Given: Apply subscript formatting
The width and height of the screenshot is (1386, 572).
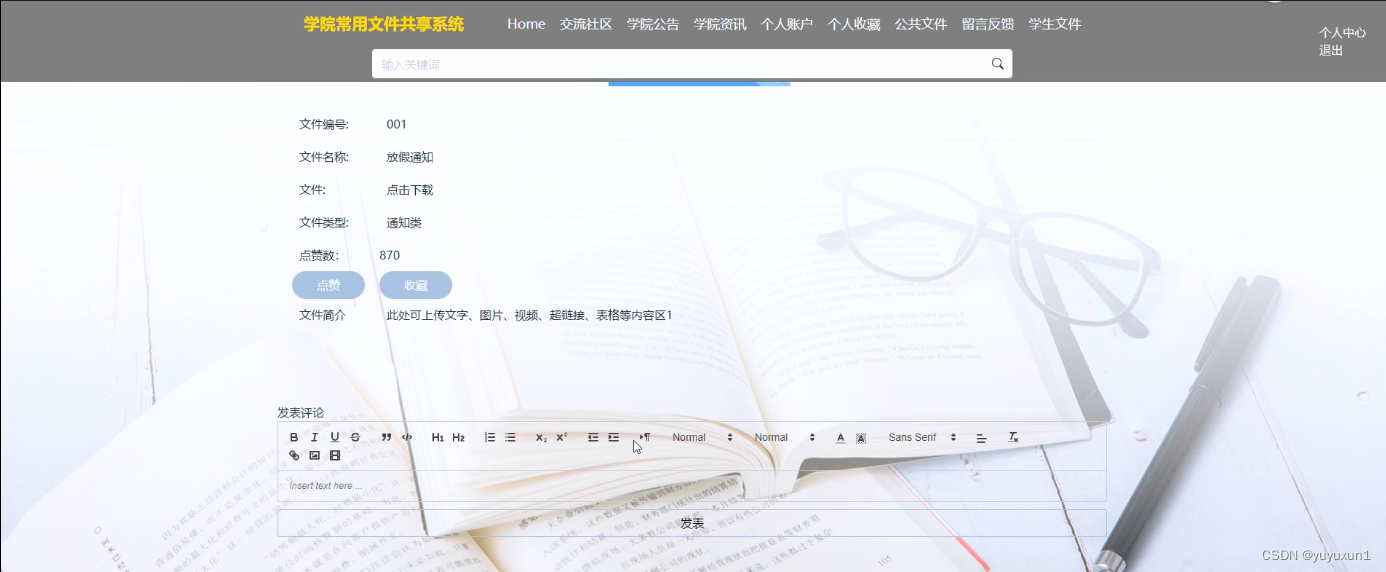Looking at the screenshot, I should pos(541,438).
